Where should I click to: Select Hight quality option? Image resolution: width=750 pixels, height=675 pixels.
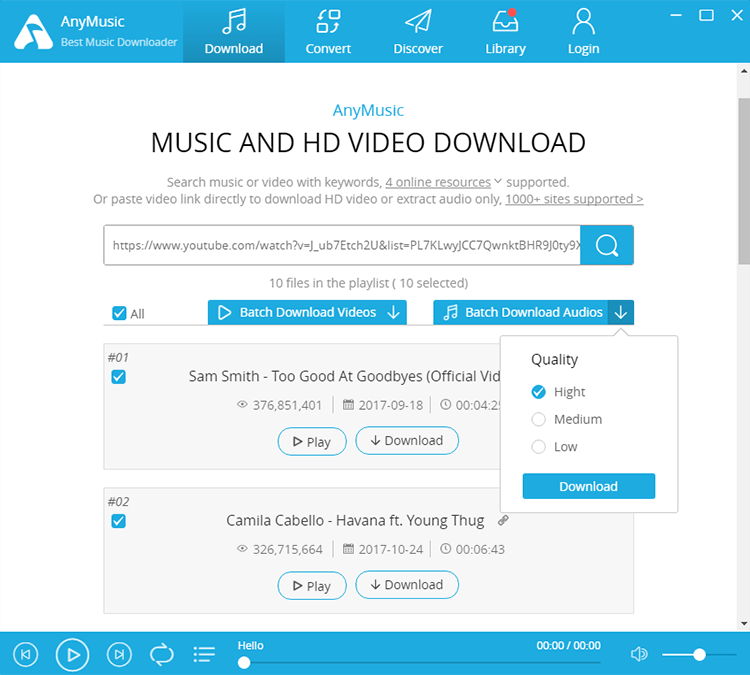[539, 392]
